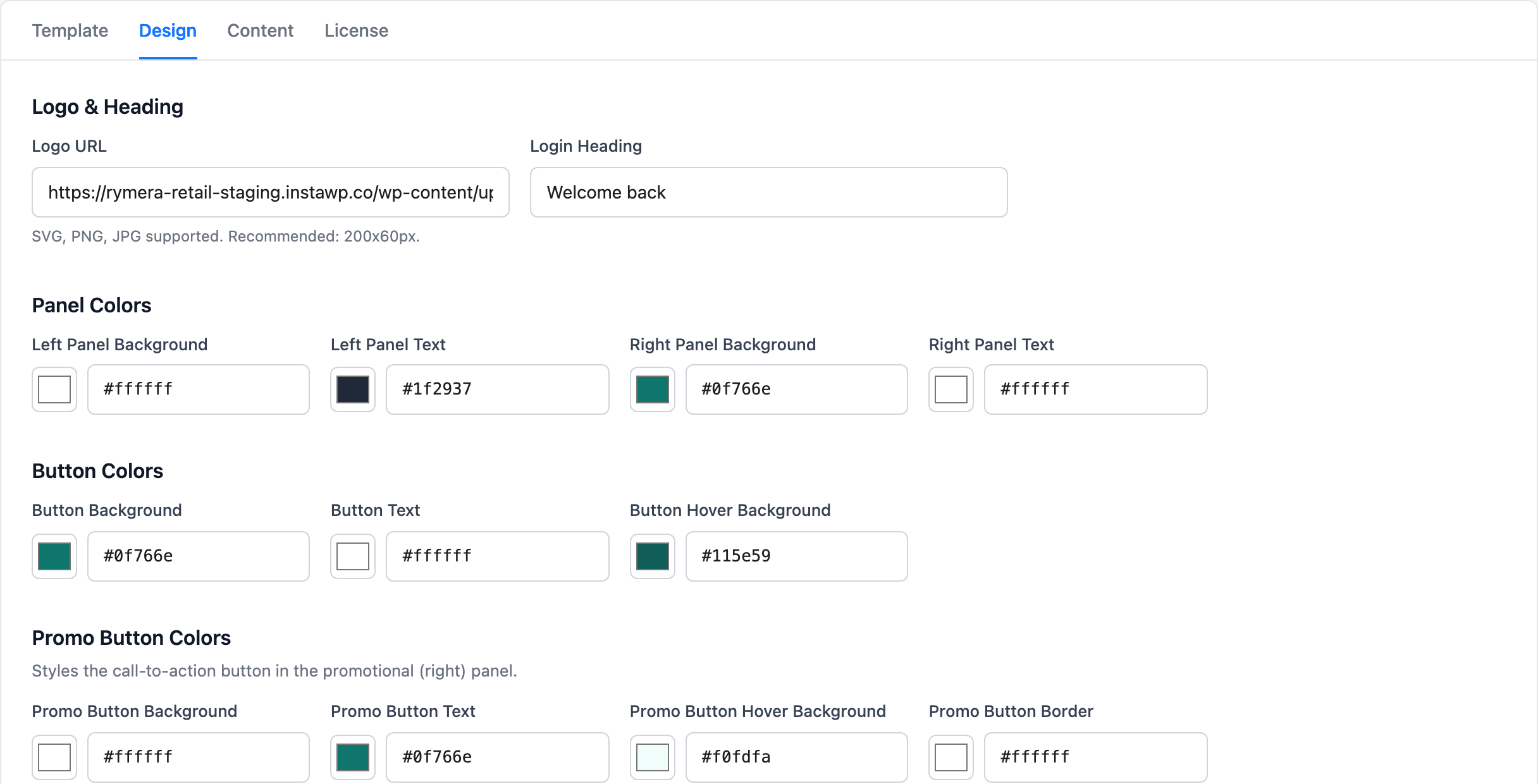Click the 'Styles the call-to-action button' description
The image size is (1538, 784).
click(x=274, y=671)
